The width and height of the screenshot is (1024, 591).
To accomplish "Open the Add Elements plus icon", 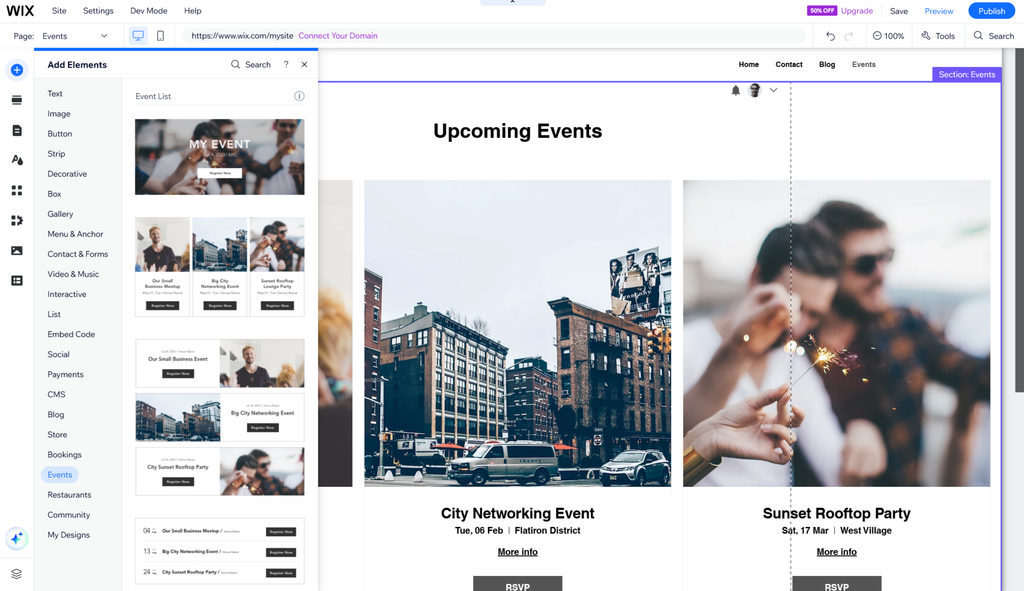I will [x=16, y=70].
